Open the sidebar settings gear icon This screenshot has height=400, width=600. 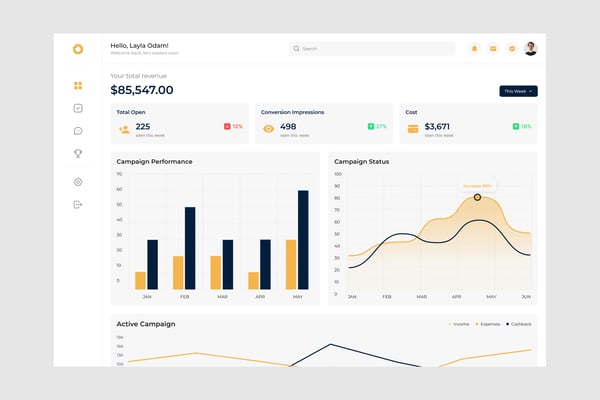(x=78, y=182)
